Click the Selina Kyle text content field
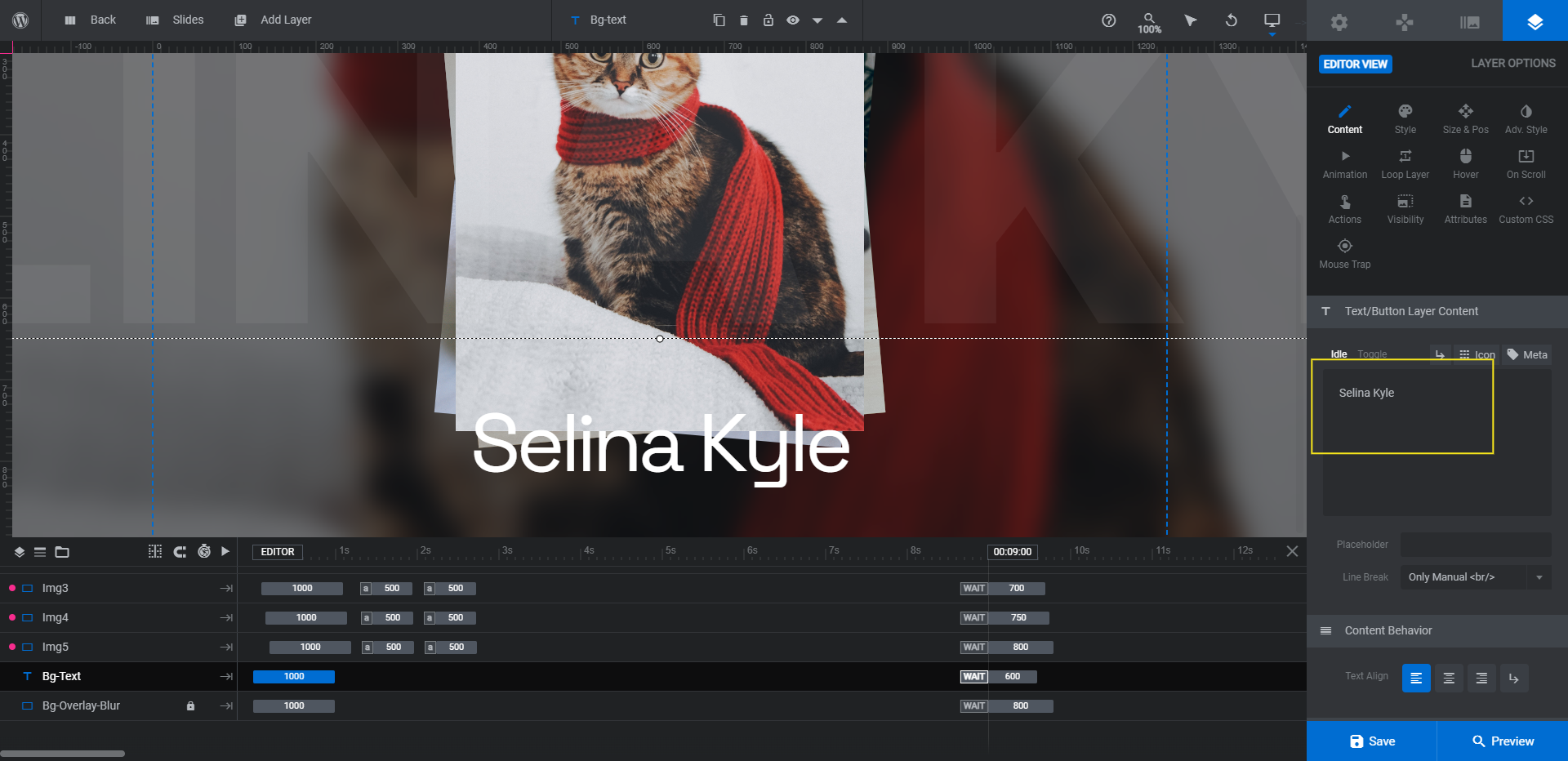1568x761 pixels. pos(1437,442)
